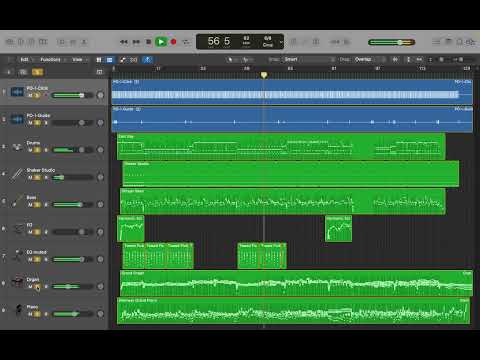
Task: Click the PD-1-Click audio waveform track icon
Action: coord(17,92)
